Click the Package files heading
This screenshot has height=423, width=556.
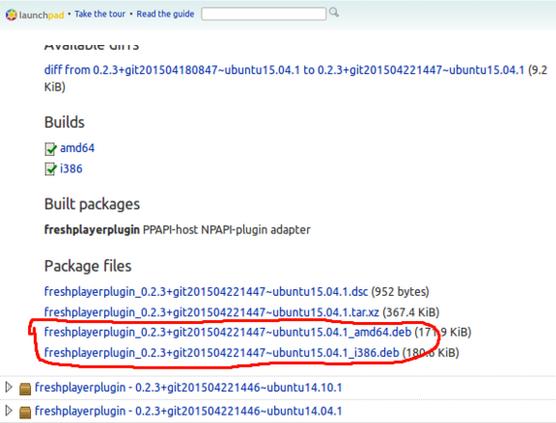(x=88, y=266)
